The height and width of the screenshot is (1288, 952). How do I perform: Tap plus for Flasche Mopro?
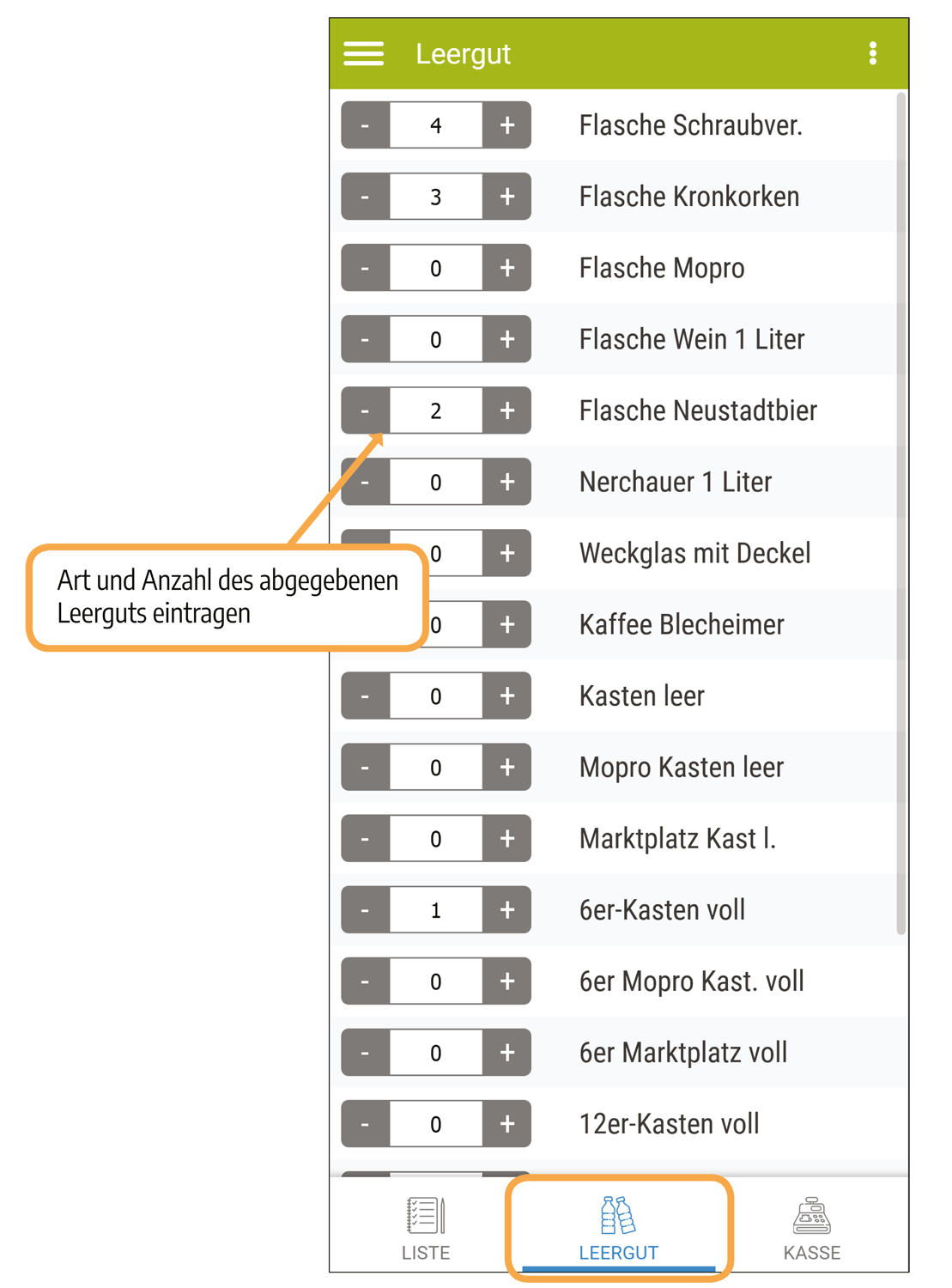(506, 268)
